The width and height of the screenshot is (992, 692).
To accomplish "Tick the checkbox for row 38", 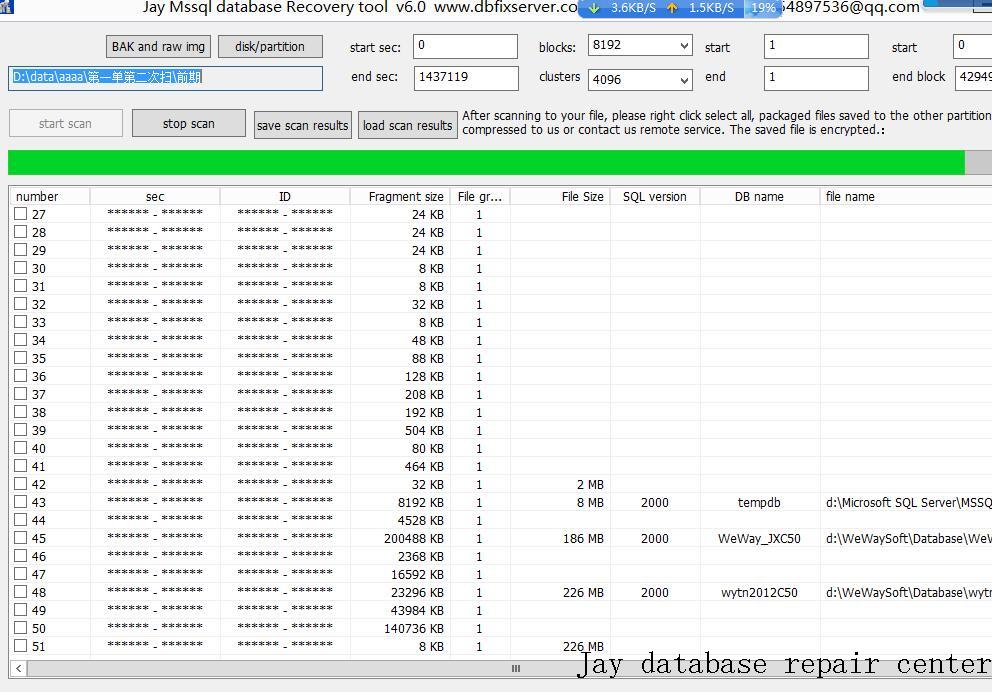I will pyautogui.click(x=21, y=411).
